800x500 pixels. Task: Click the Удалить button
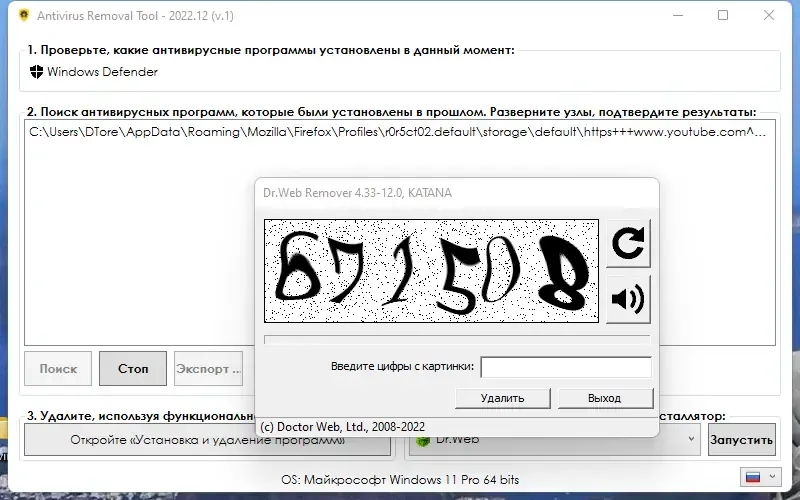coord(503,398)
